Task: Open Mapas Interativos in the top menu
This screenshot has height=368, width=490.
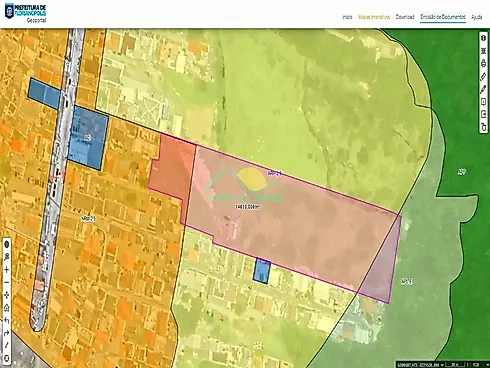Action: tap(374, 17)
